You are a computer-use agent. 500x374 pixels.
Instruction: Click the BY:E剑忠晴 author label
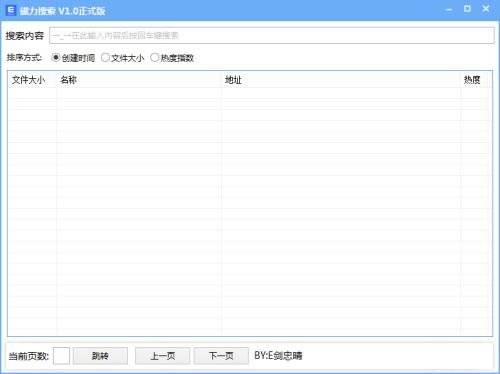278,355
